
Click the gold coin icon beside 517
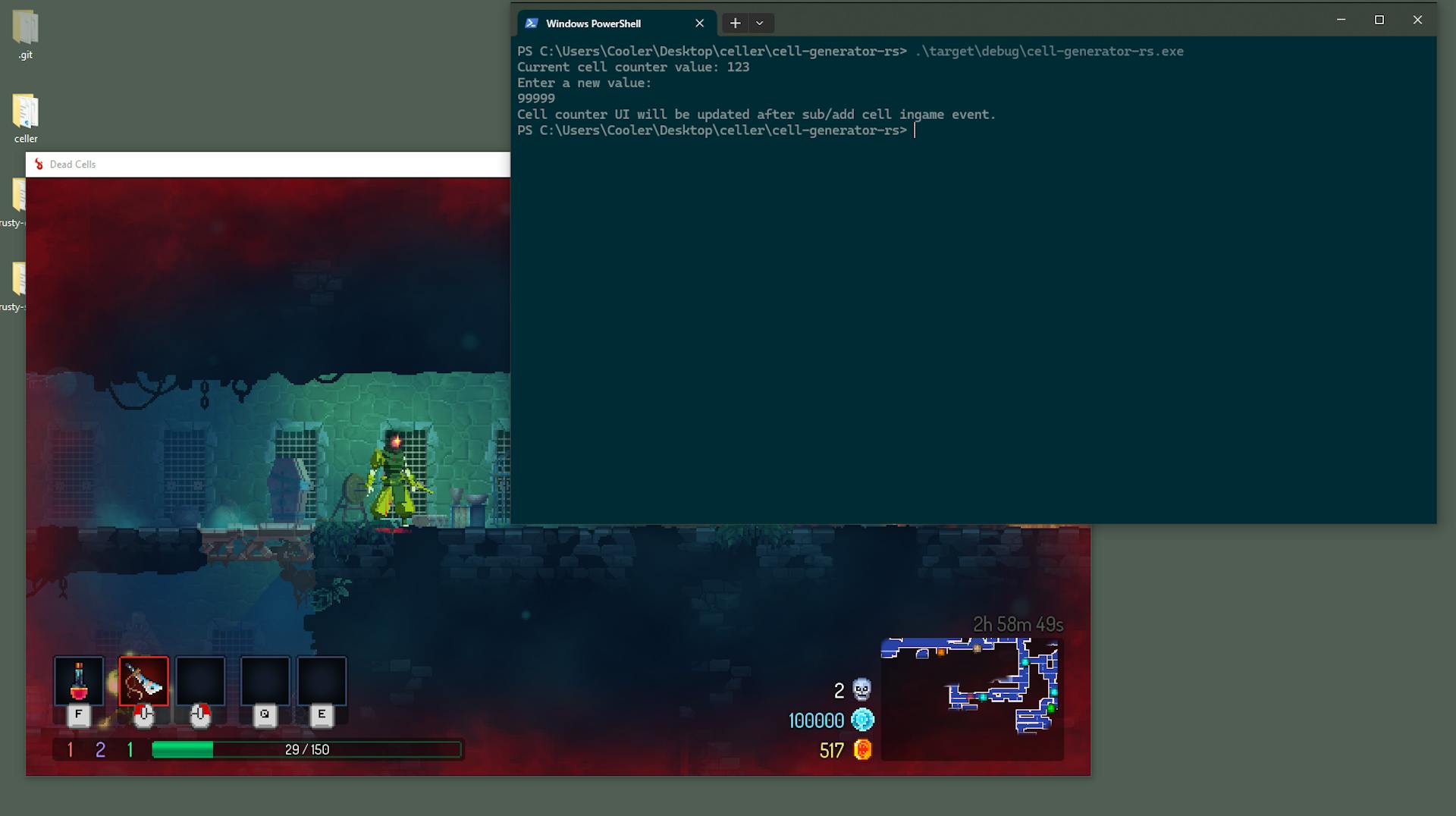[861, 750]
